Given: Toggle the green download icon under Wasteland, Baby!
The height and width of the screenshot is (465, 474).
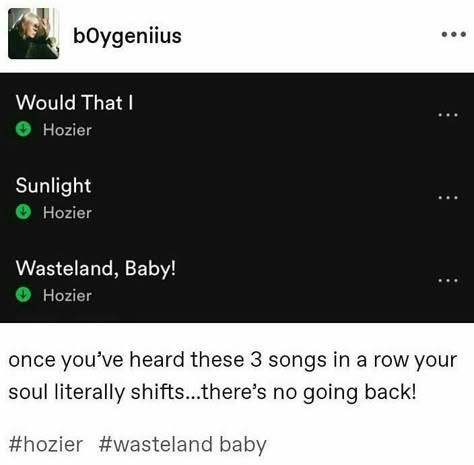Looking at the screenshot, I should [x=23, y=295].
